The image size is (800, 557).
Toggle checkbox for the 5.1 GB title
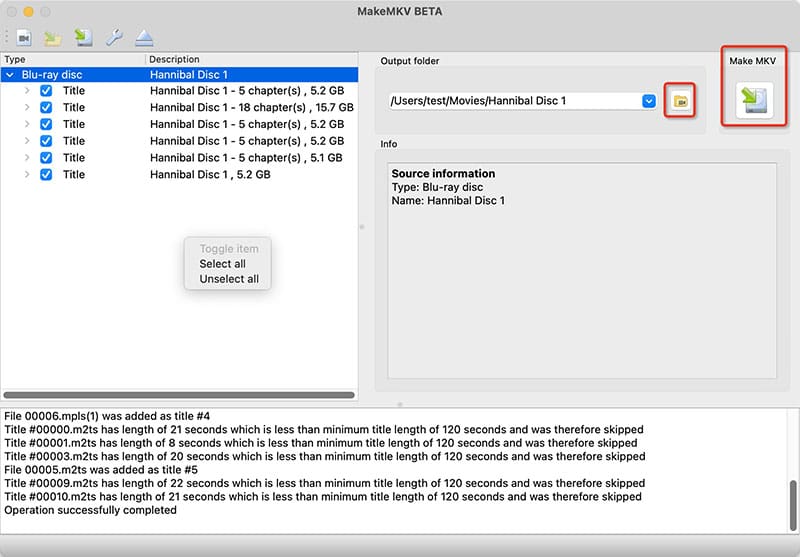[x=46, y=158]
